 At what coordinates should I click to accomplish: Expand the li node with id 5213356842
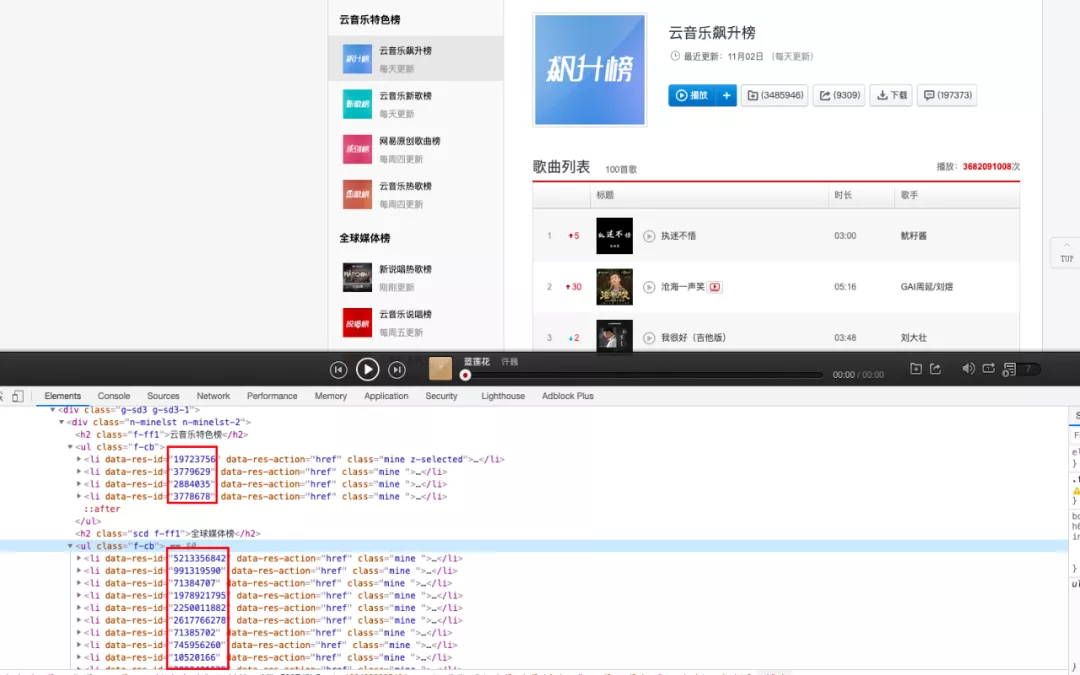click(x=79, y=559)
